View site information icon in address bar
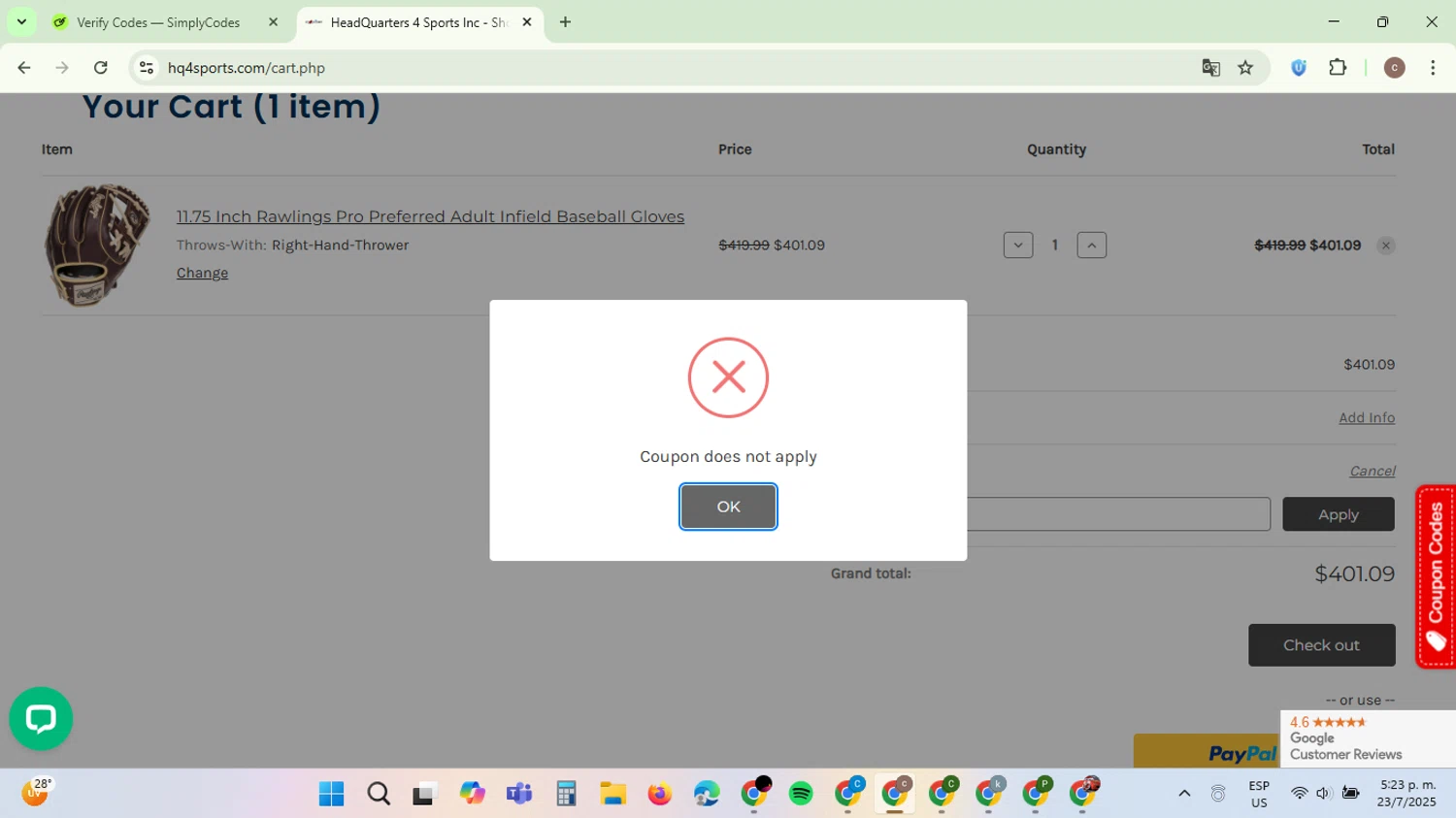Image resolution: width=1456 pixels, height=818 pixels. (147, 68)
